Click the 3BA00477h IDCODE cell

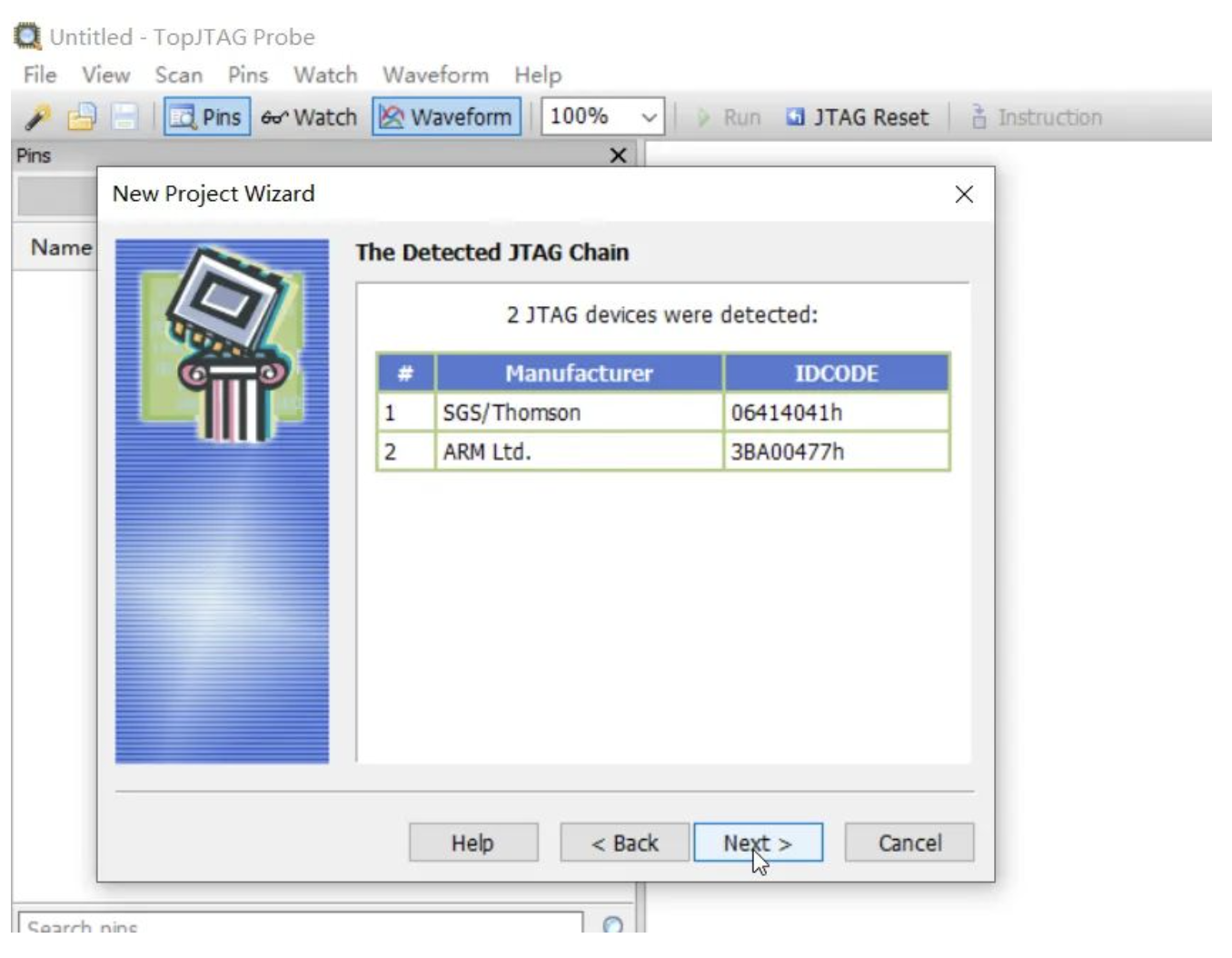pyautogui.click(x=836, y=452)
